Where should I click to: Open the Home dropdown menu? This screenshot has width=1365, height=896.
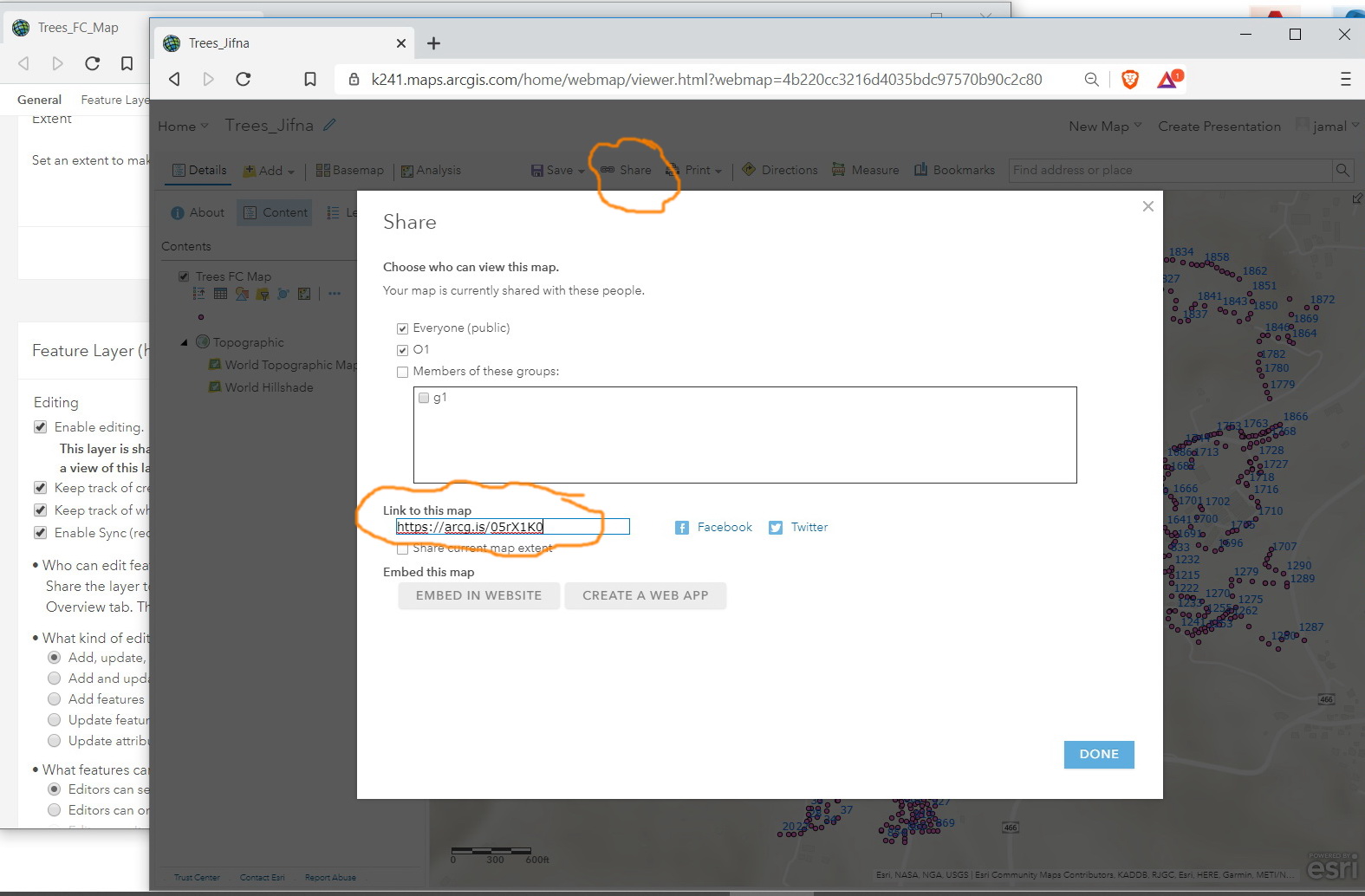[183, 127]
